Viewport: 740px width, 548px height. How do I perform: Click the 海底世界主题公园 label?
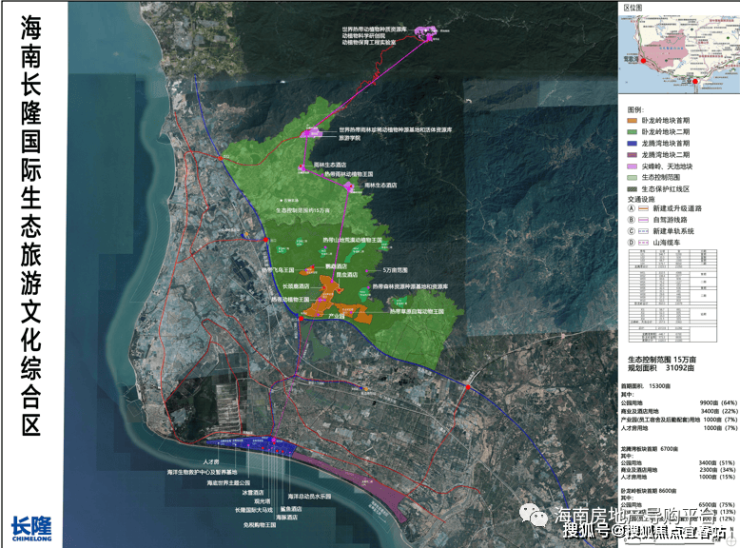pos(228,483)
